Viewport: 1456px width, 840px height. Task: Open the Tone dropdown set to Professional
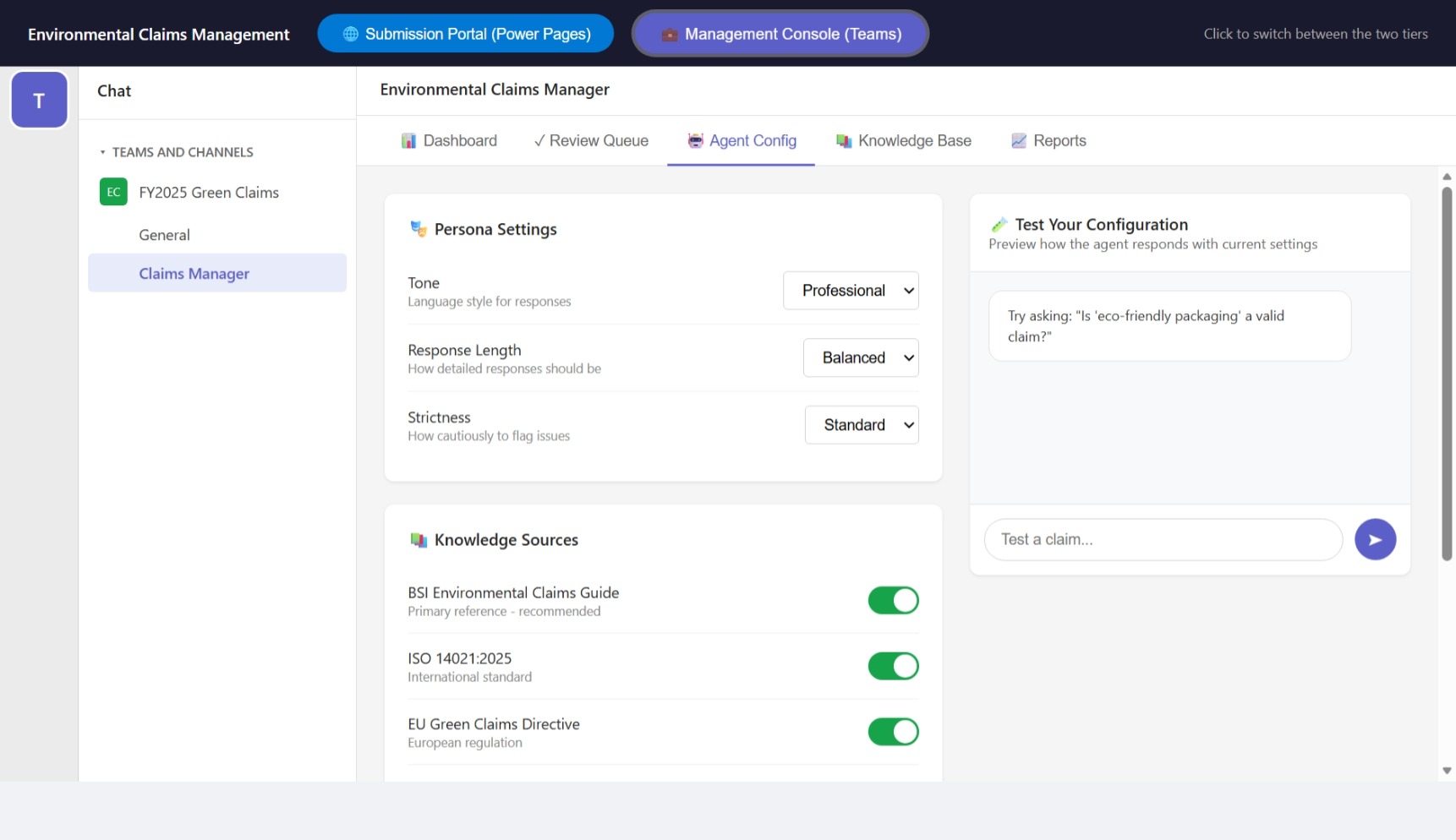[850, 291]
